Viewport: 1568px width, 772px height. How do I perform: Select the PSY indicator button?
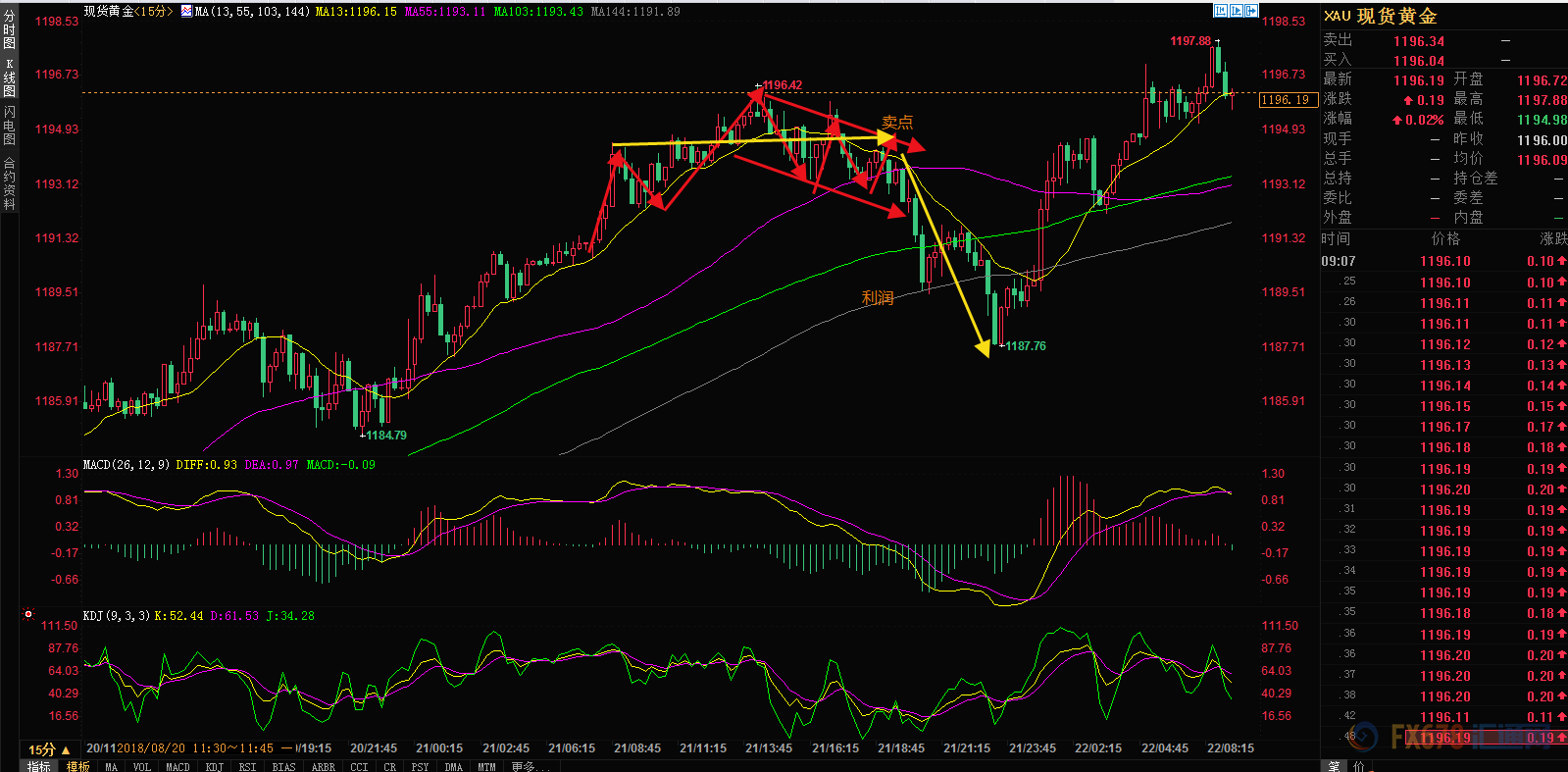pos(420,767)
